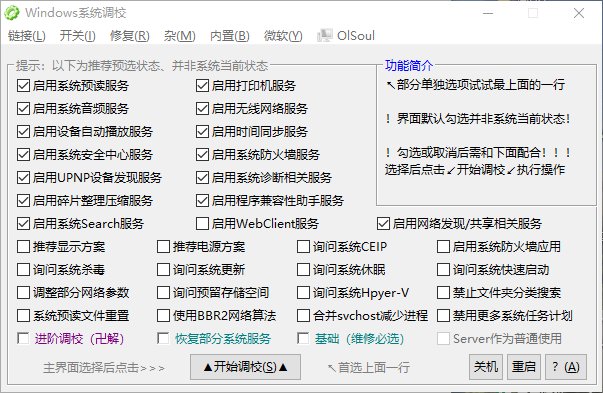
Task: Check 启用系统防火墙应用
Action: pyautogui.click(x=443, y=246)
